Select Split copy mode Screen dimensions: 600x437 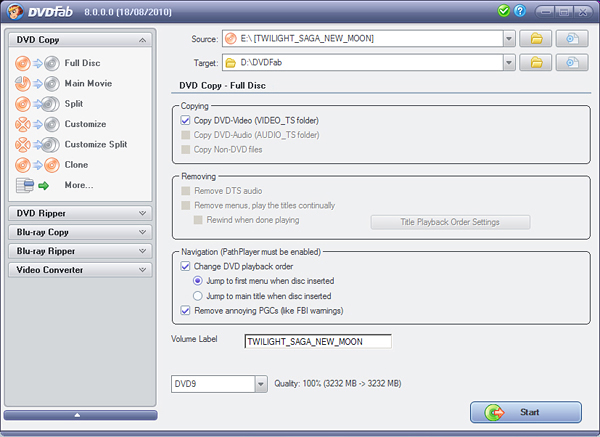(74, 104)
